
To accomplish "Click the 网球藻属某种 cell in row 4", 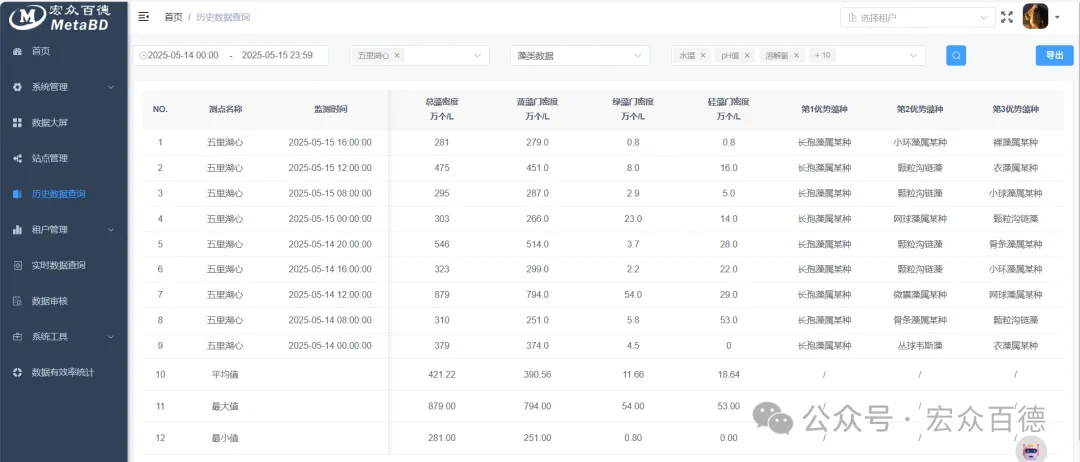I will (x=920, y=219).
